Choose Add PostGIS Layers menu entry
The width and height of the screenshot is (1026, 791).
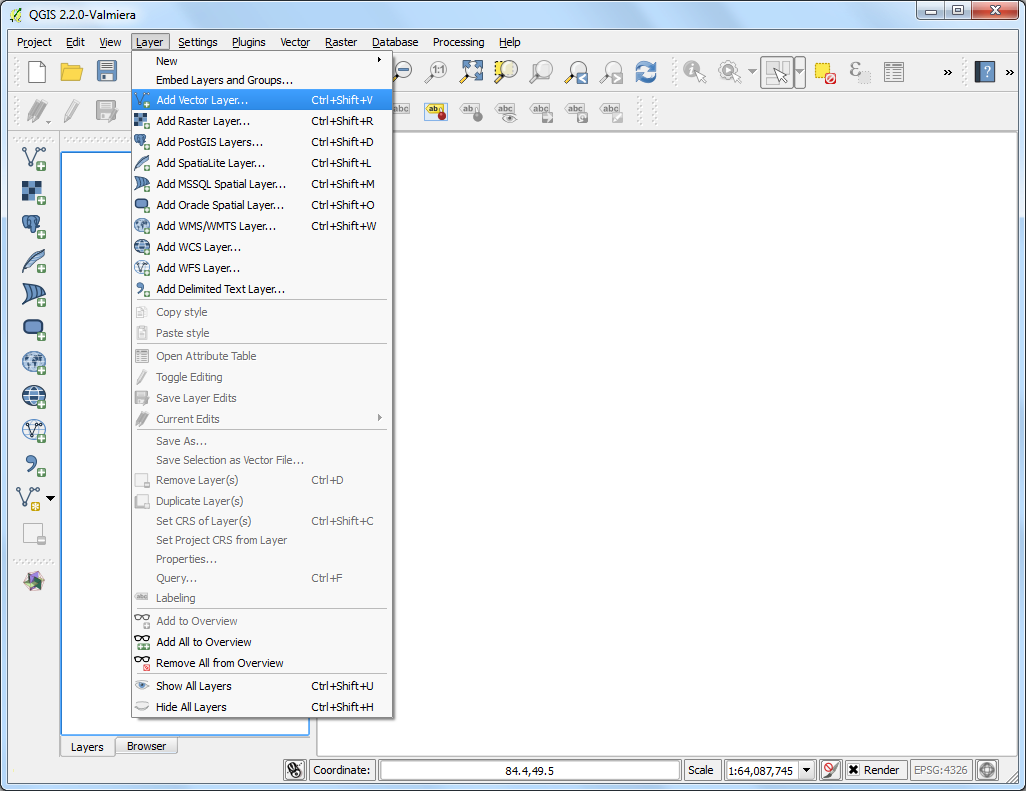pos(262,142)
